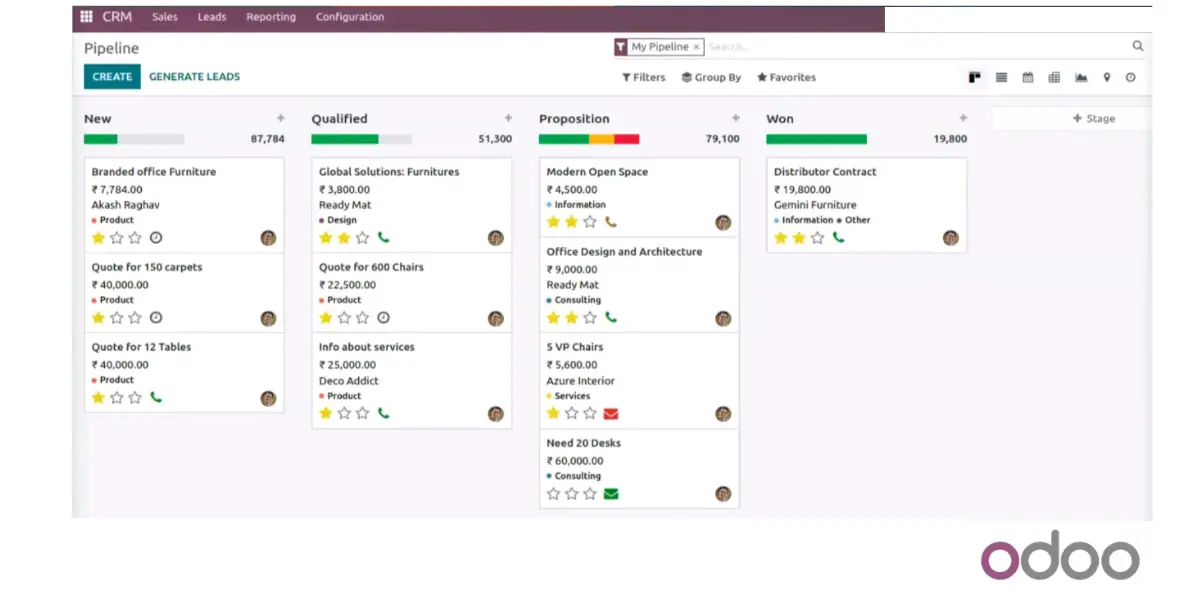Click the Akash Raghav customer name
Viewport: 1200px width, 600px height.
(x=125, y=205)
